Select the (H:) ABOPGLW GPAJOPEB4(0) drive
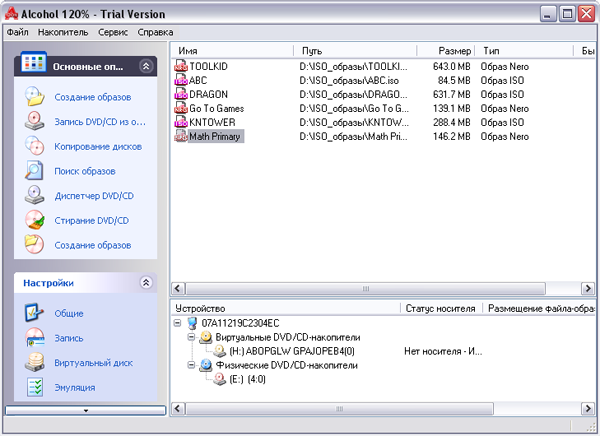 (292, 351)
